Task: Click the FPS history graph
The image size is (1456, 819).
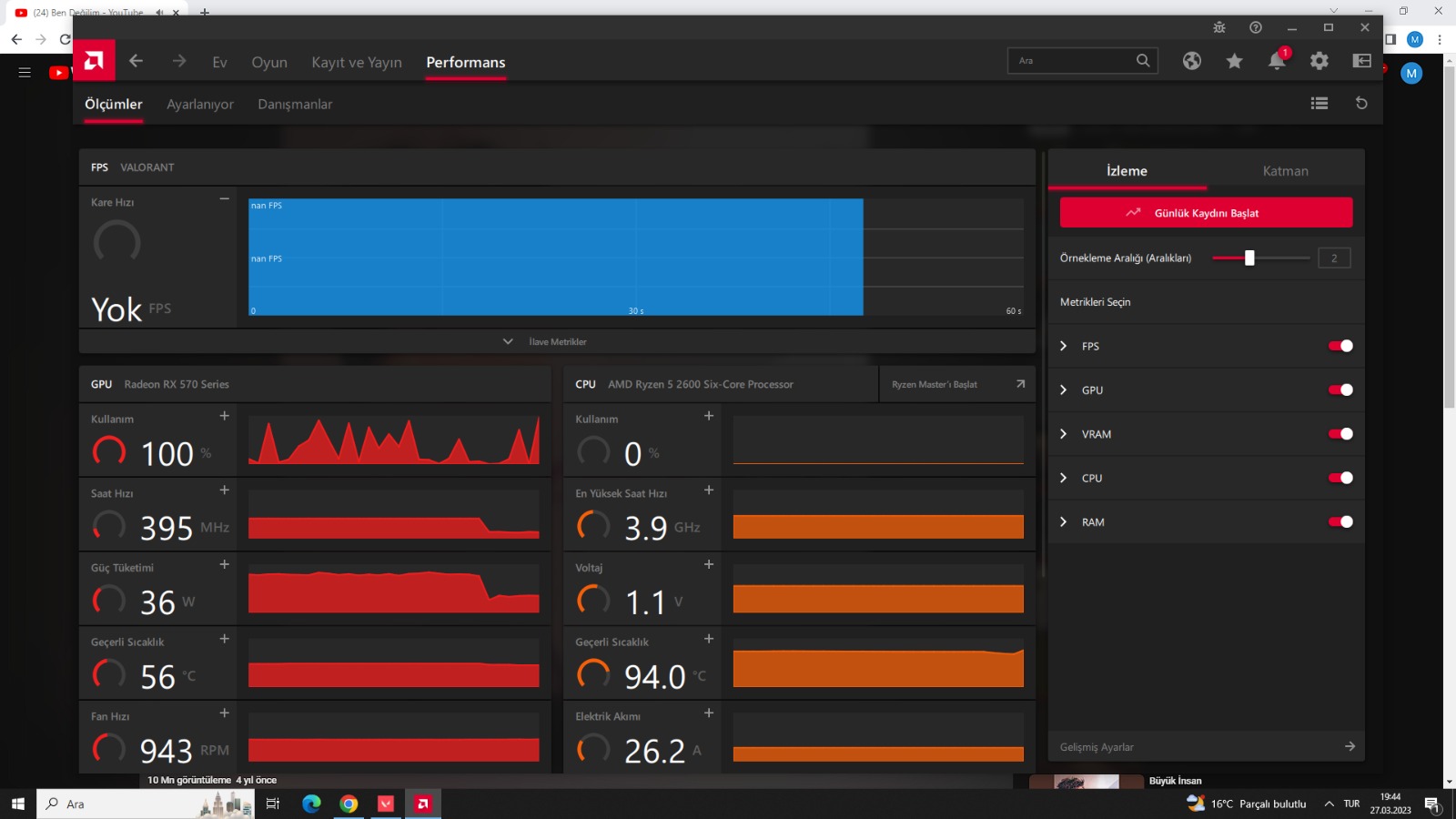Action: pyautogui.click(x=636, y=258)
